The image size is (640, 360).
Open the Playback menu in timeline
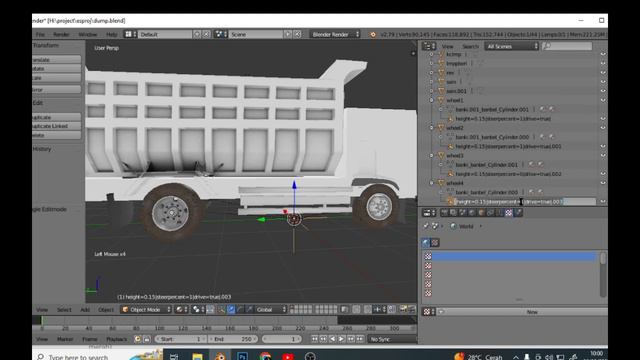click(x=116, y=339)
